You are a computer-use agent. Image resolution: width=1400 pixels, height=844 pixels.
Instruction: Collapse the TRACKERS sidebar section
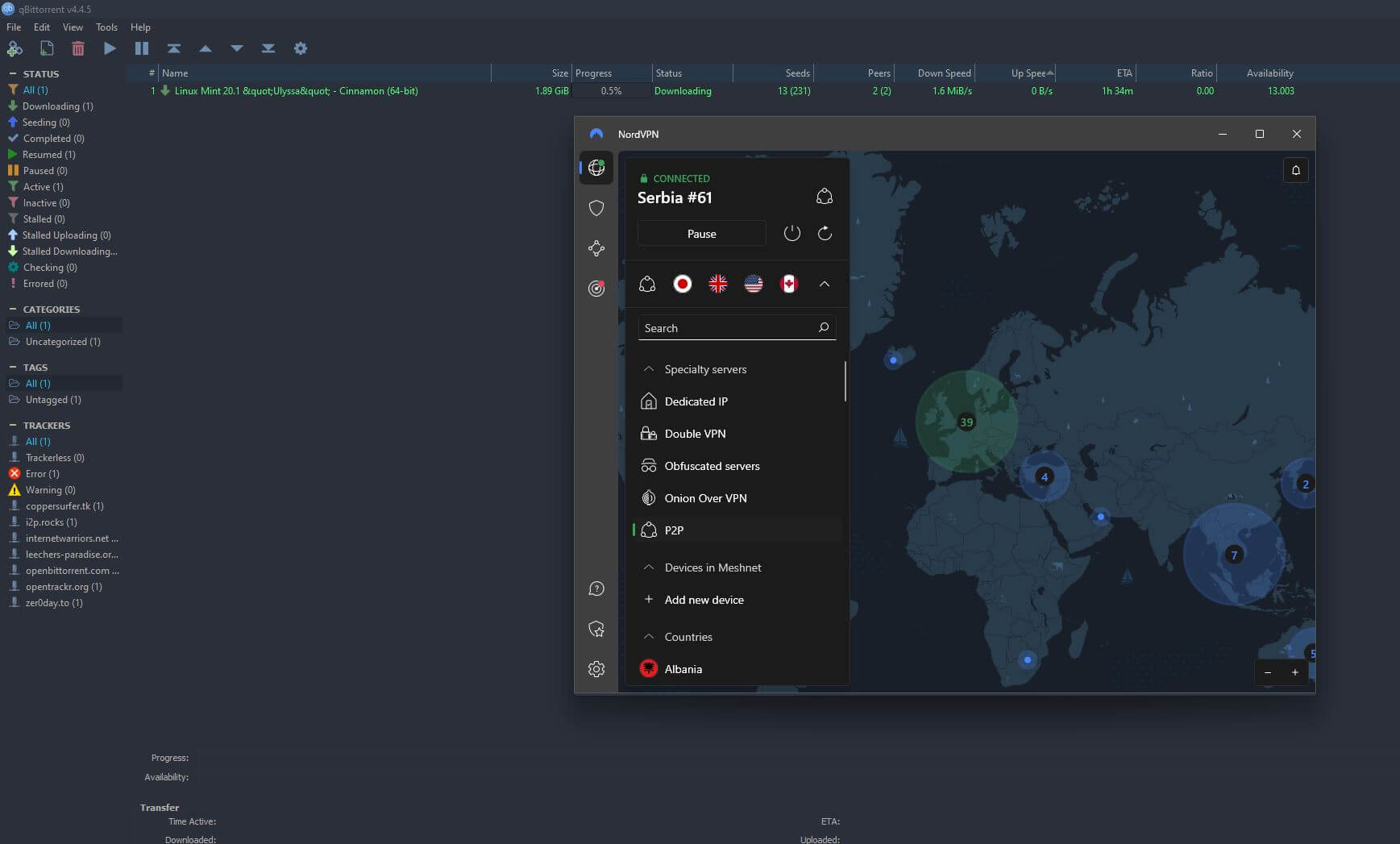click(12, 425)
